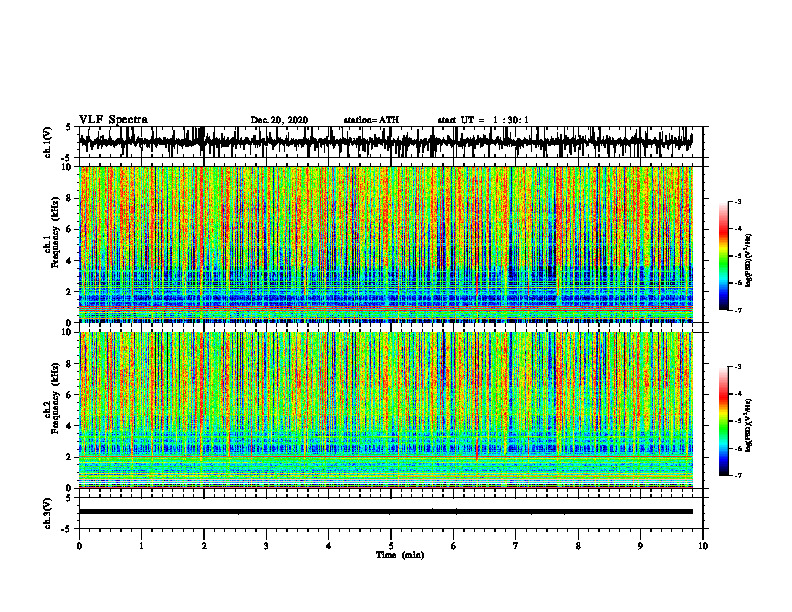792x612 pixels.
Task: Click the ch.1 colorbar log(PSD) unit label
Action: click(749, 261)
